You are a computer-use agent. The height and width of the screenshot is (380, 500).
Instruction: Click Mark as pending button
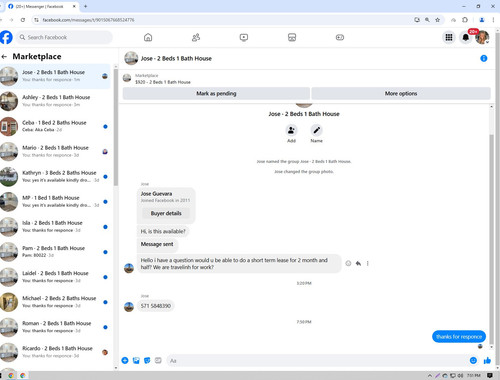tap(216, 94)
